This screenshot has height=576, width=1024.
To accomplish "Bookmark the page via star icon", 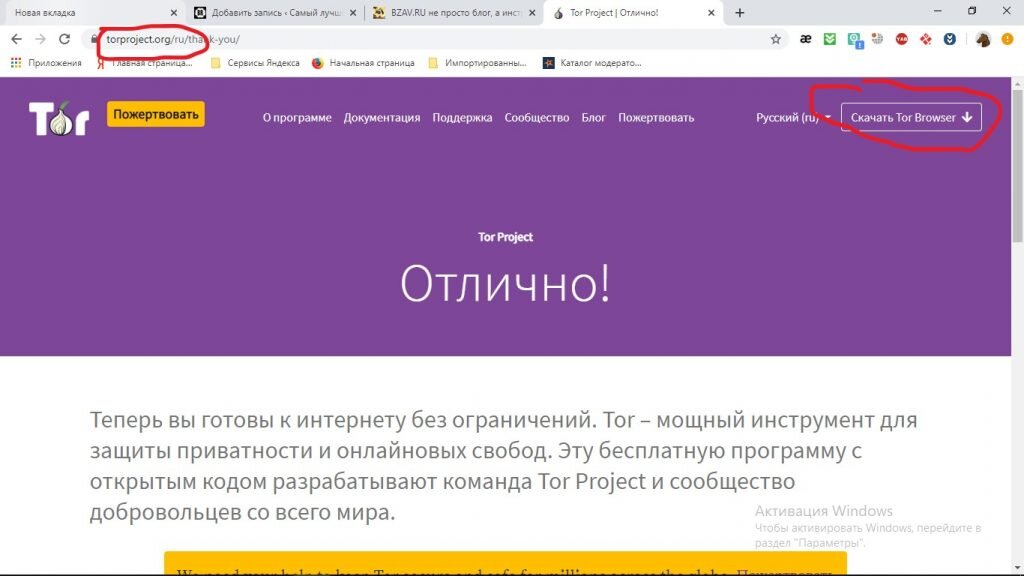I will point(775,38).
